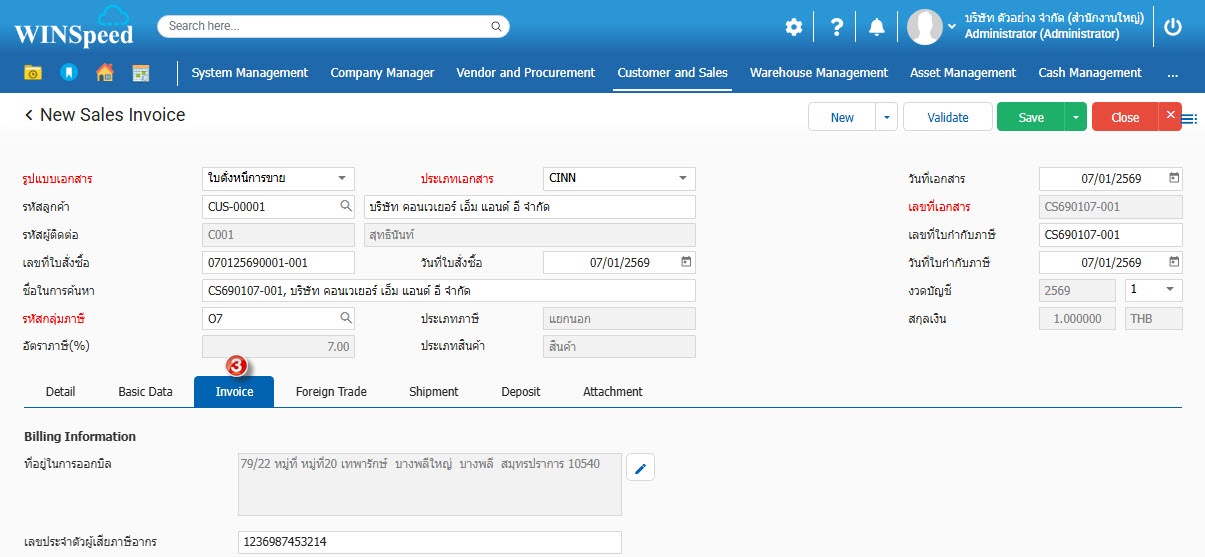Click the blue bookmark icon
This screenshot has height=557, width=1205.
click(68, 73)
